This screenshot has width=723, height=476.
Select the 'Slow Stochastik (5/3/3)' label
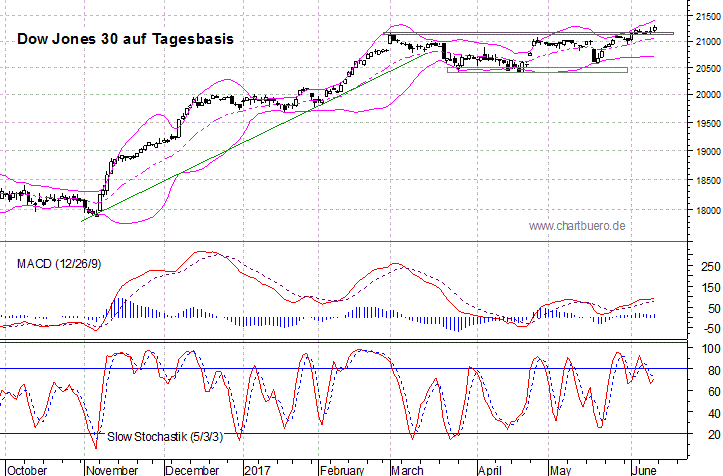tap(165, 436)
